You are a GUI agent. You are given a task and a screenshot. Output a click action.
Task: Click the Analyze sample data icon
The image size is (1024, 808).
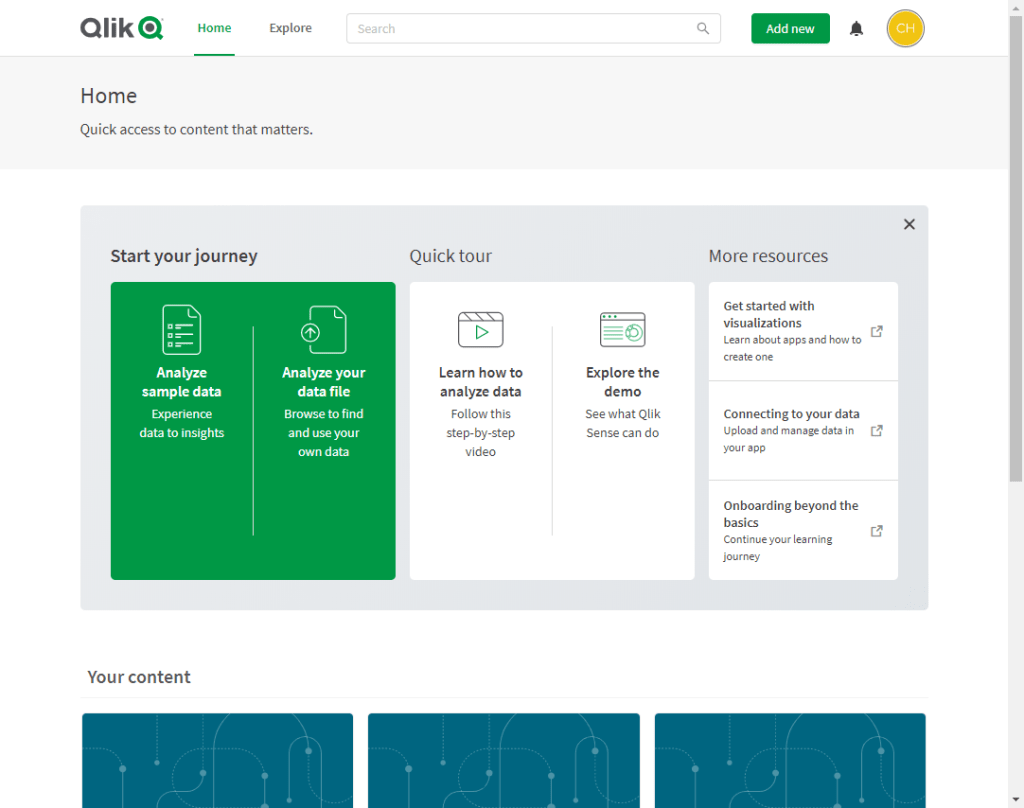coord(181,329)
